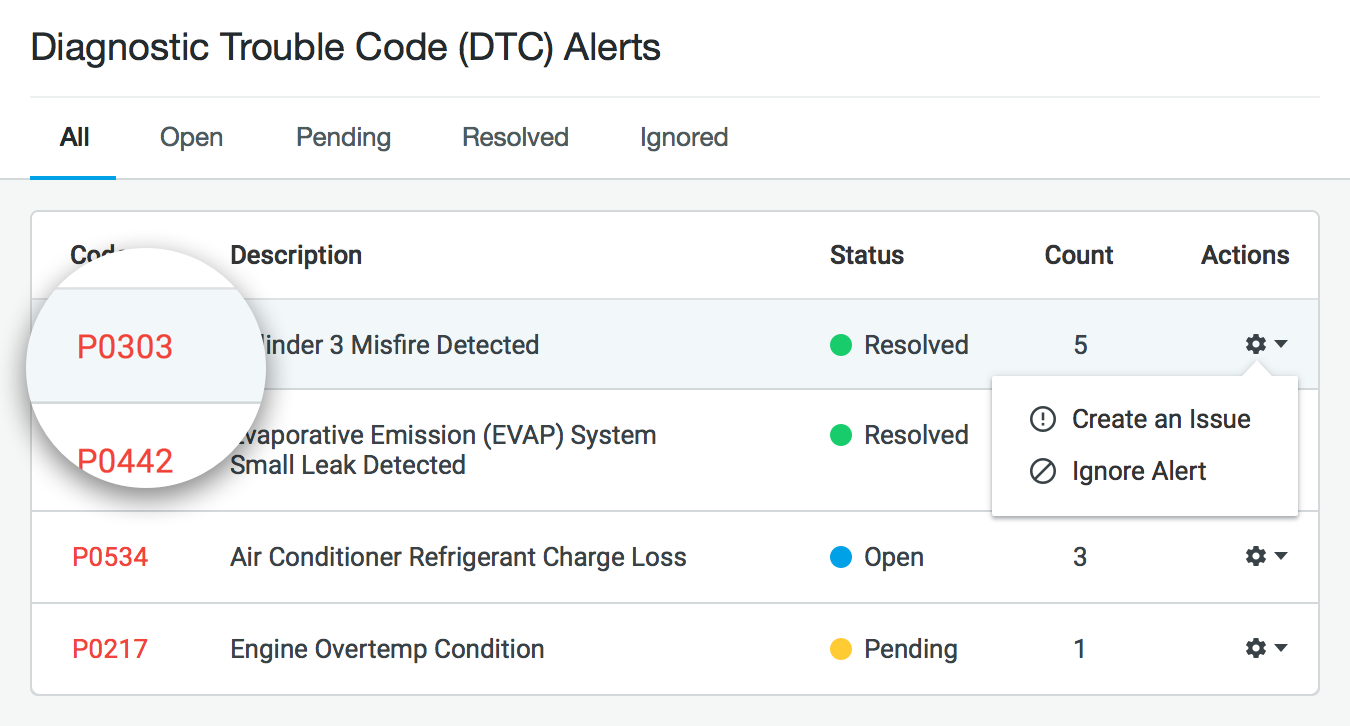Screen dimensions: 1350x726
Task: Click the gear icon for P0217 row
Action: click(1255, 648)
